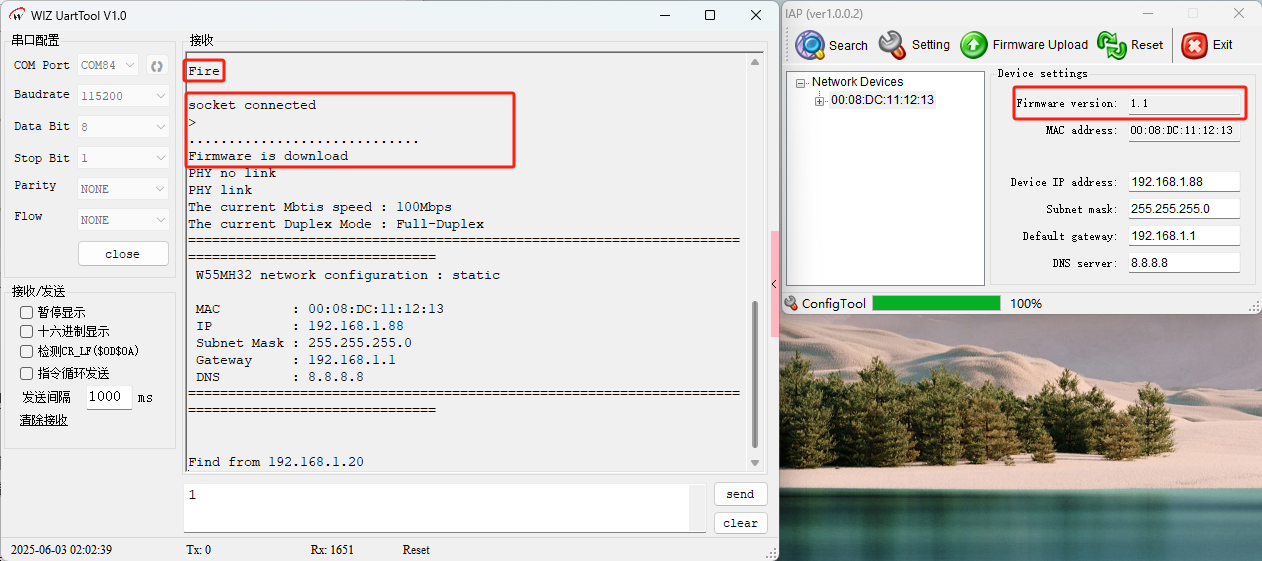Click the red Exit icon
1262x561 pixels.
click(x=1194, y=45)
